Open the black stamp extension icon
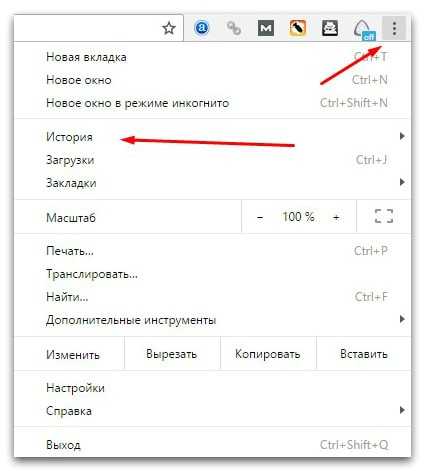 click(330, 28)
